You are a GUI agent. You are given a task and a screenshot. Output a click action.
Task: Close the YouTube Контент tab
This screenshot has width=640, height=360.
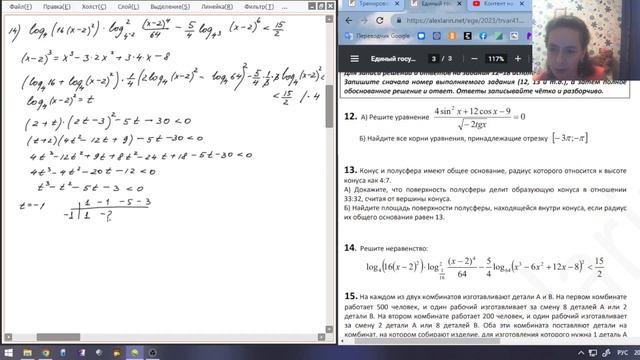[x=522, y=4]
